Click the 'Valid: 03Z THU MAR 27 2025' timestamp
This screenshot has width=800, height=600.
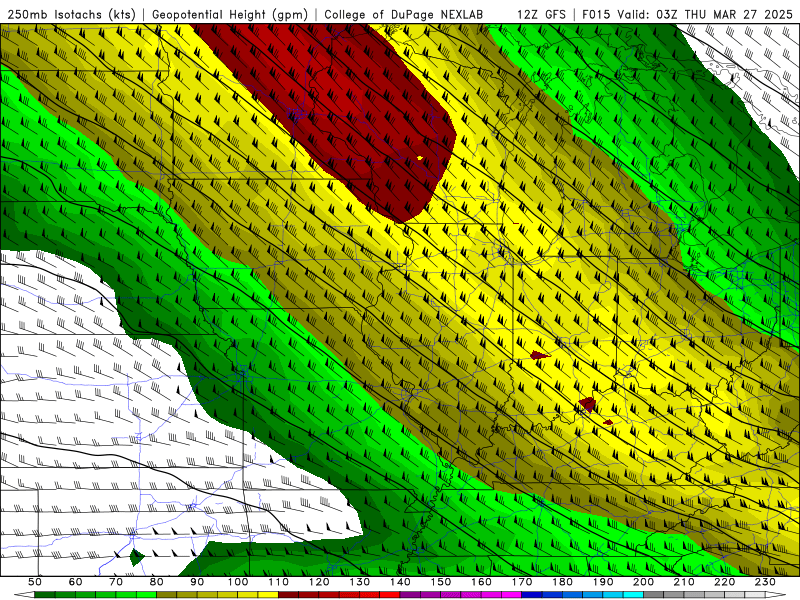coord(705,14)
